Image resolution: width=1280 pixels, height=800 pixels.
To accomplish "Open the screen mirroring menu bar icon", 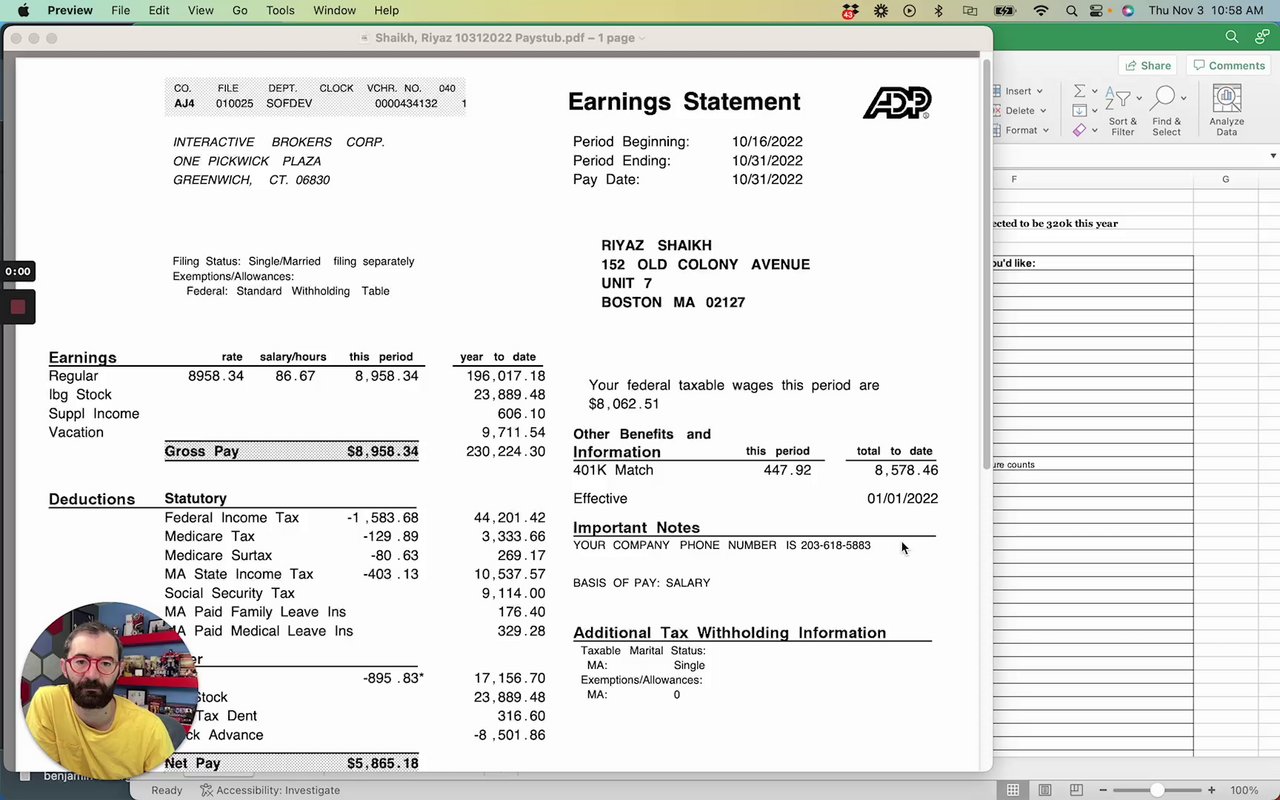I will [x=970, y=10].
